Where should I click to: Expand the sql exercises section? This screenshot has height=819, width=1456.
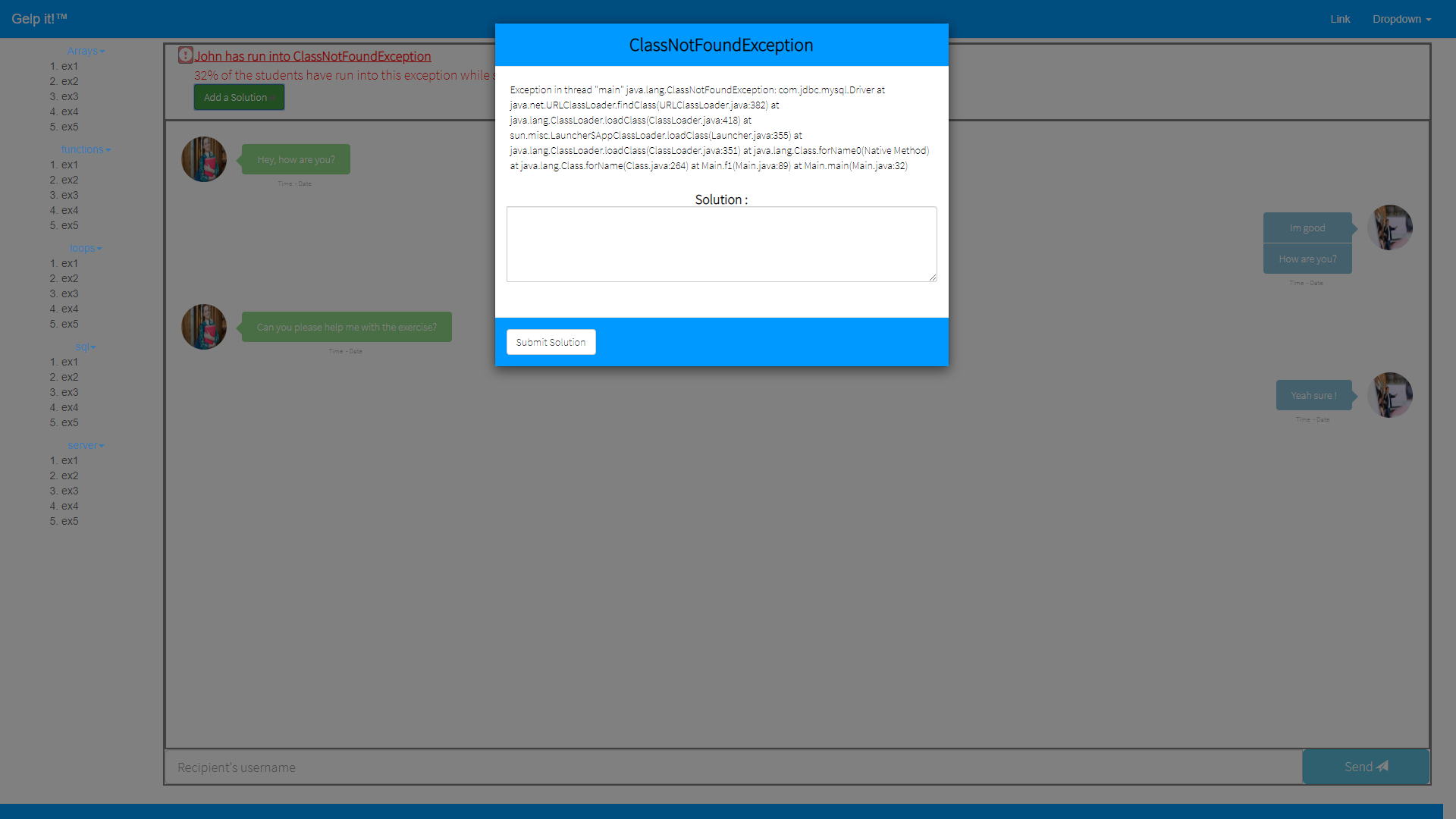pos(86,347)
